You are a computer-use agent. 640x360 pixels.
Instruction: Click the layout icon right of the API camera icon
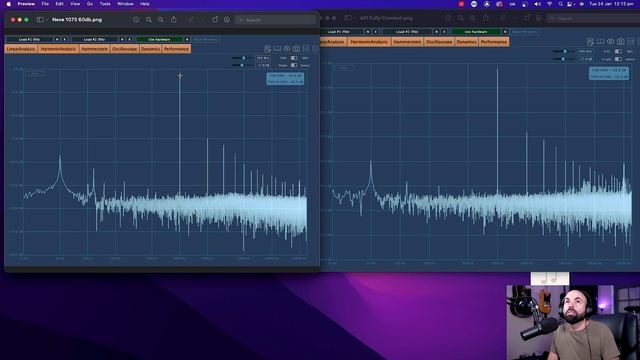point(631,42)
